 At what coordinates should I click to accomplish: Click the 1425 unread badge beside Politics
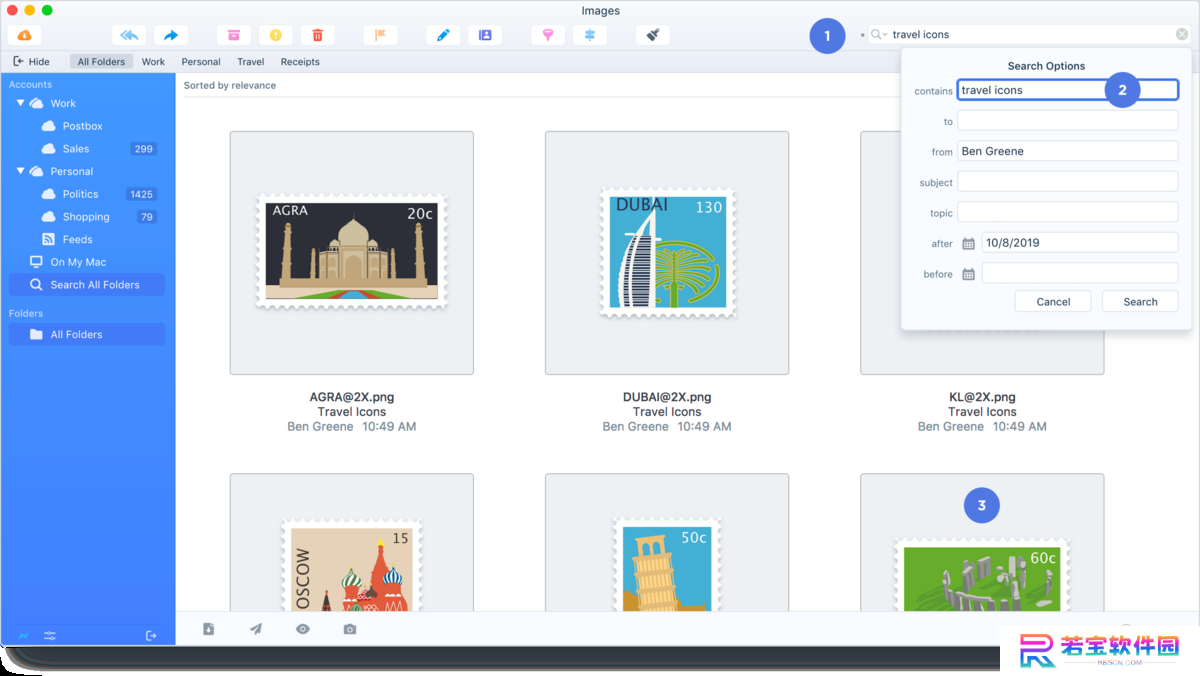[141, 194]
